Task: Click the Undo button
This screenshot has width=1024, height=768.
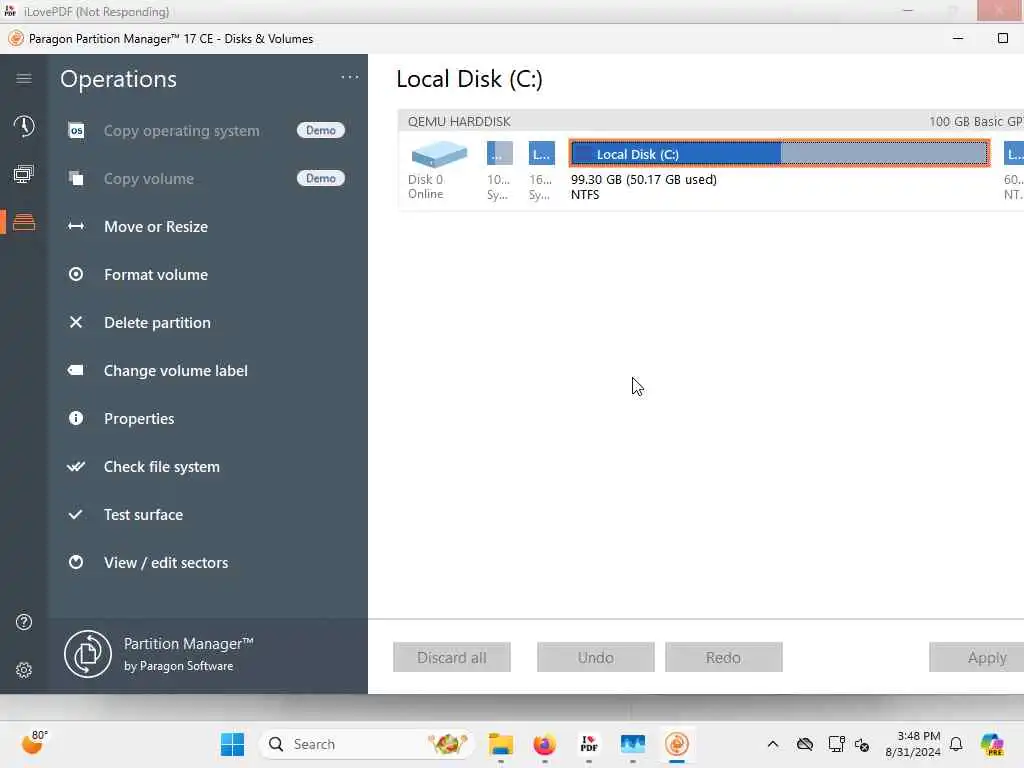Action: click(596, 657)
